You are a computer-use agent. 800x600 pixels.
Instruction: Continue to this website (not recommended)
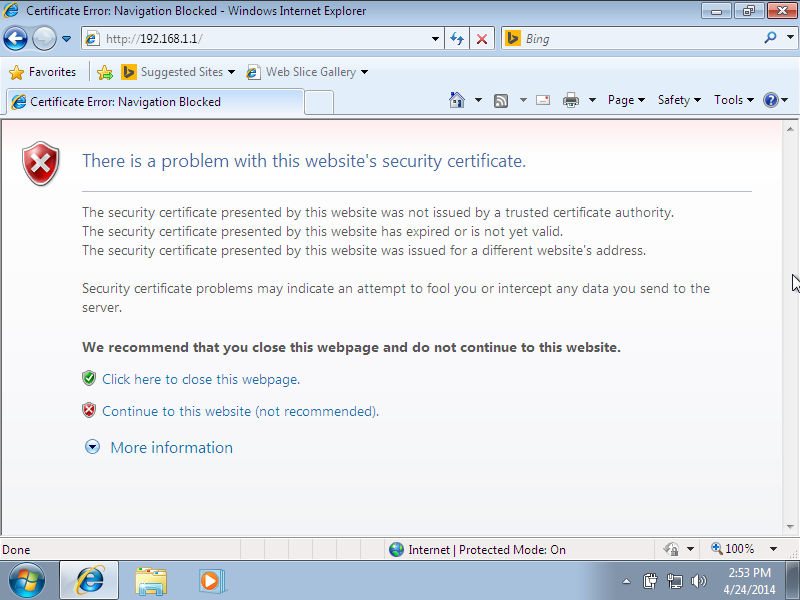pos(240,411)
